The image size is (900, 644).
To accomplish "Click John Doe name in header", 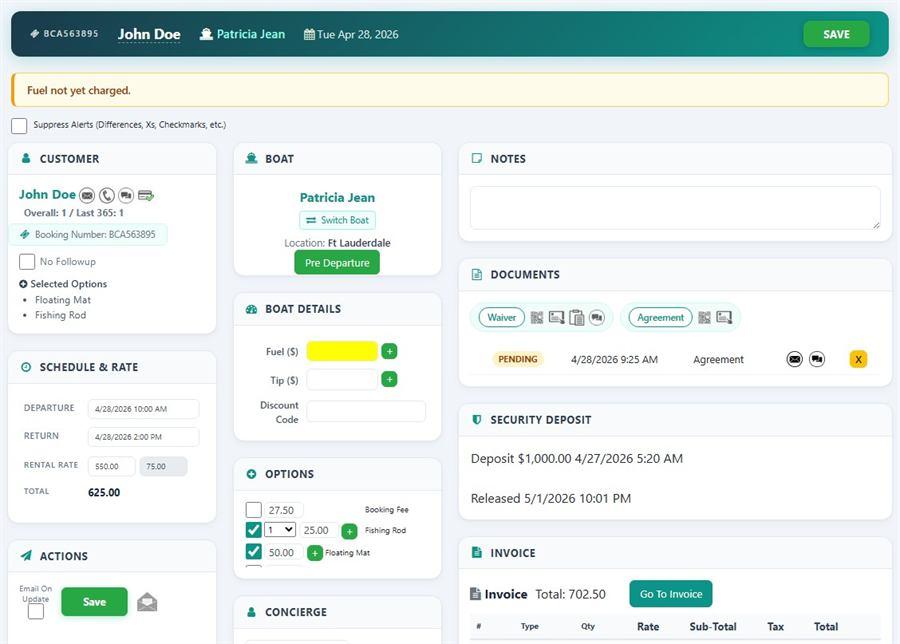I will [x=149, y=34].
